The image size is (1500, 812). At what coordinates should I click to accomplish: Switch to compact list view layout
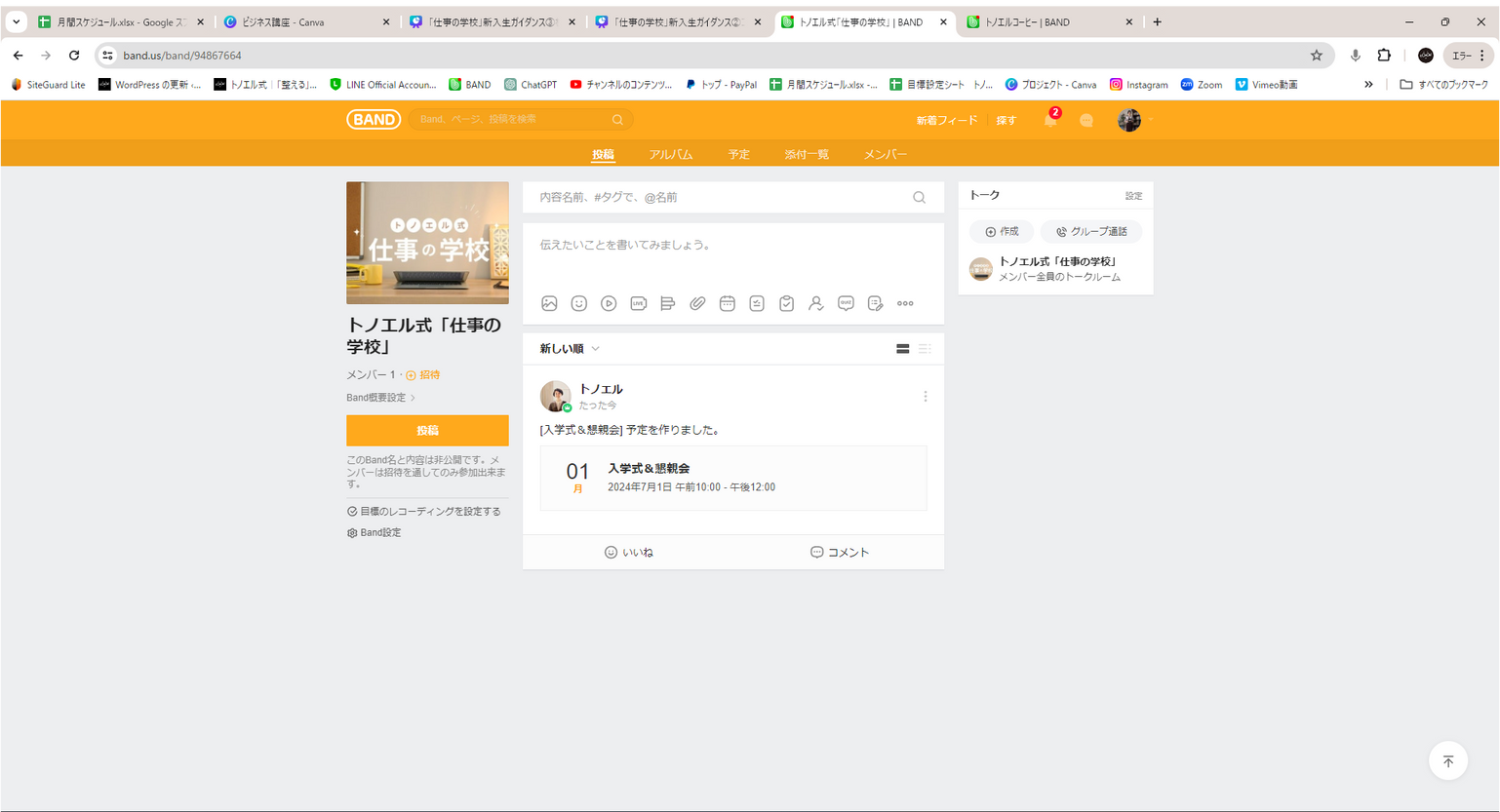click(925, 349)
